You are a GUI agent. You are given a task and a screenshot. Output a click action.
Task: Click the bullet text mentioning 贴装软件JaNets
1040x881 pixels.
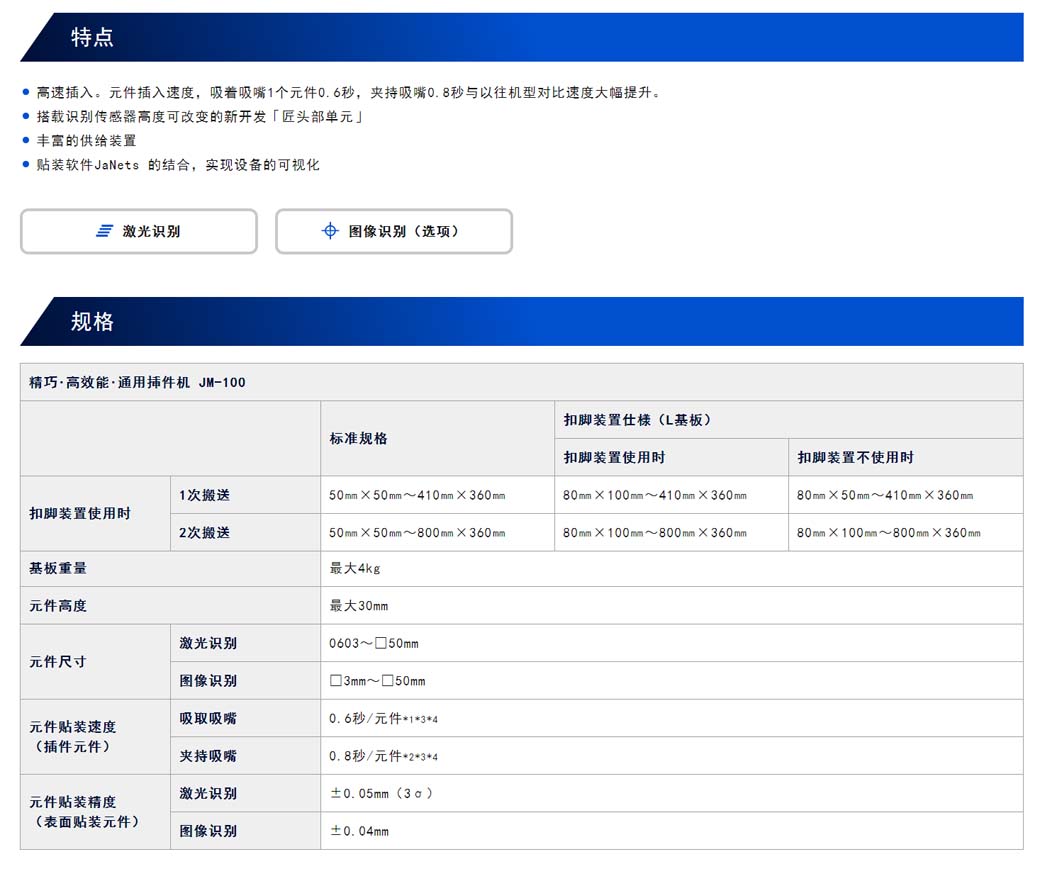coord(178,165)
